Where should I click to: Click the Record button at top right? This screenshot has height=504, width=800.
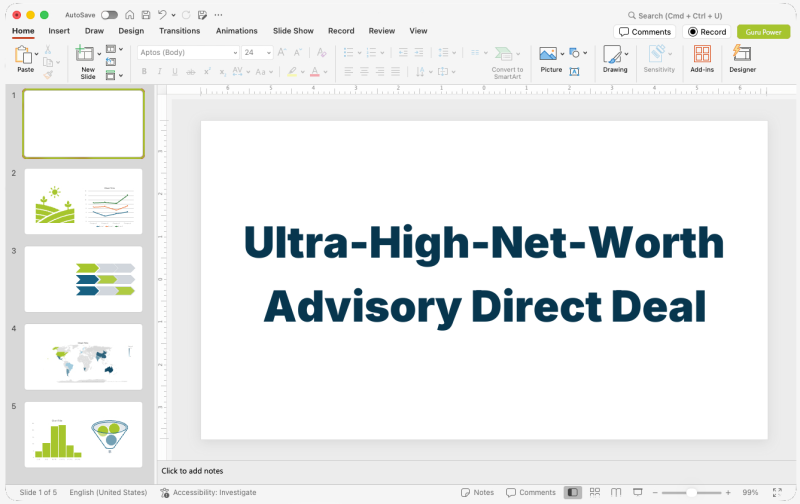707,32
